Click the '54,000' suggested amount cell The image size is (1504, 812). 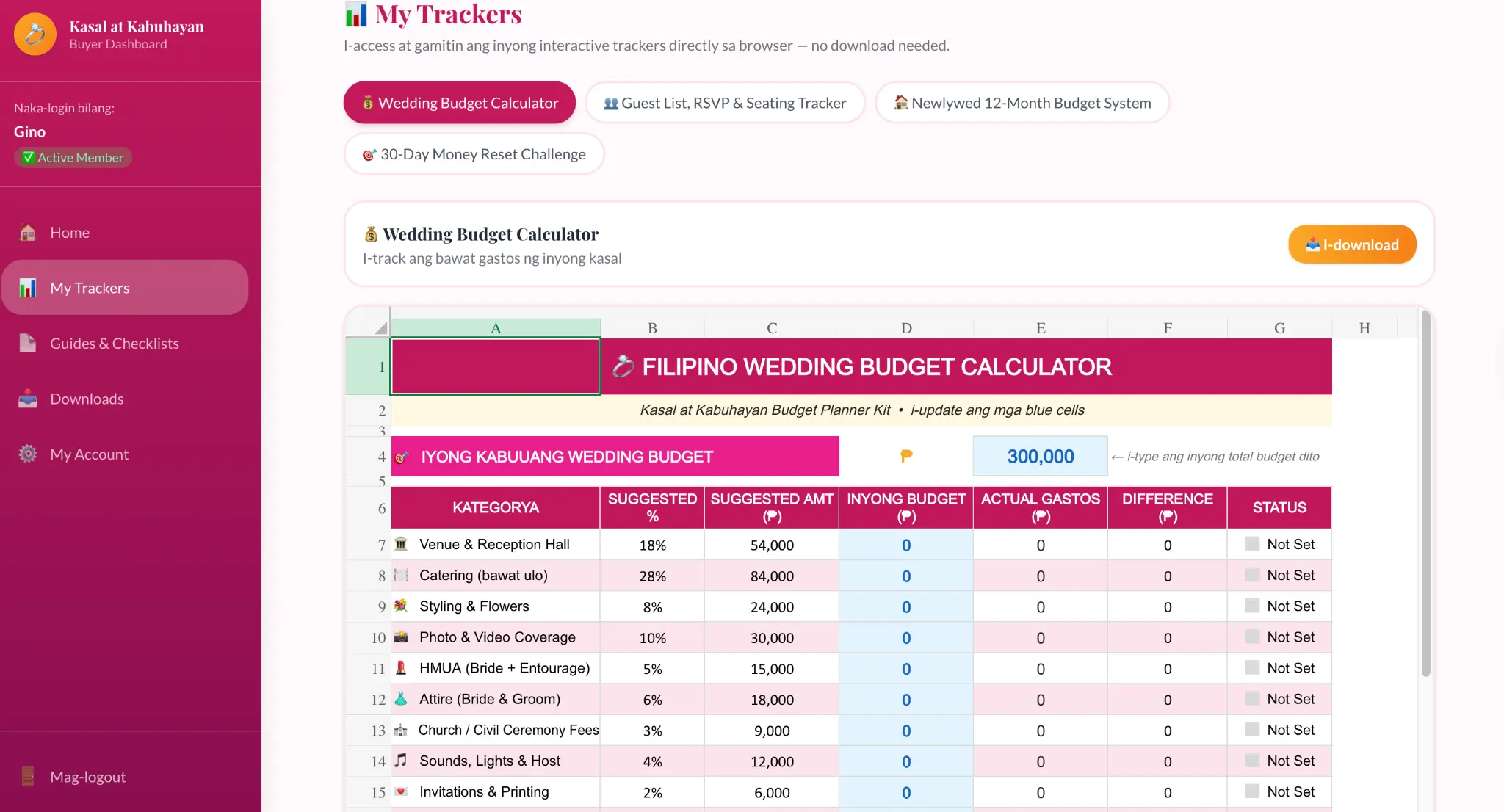pos(772,545)
